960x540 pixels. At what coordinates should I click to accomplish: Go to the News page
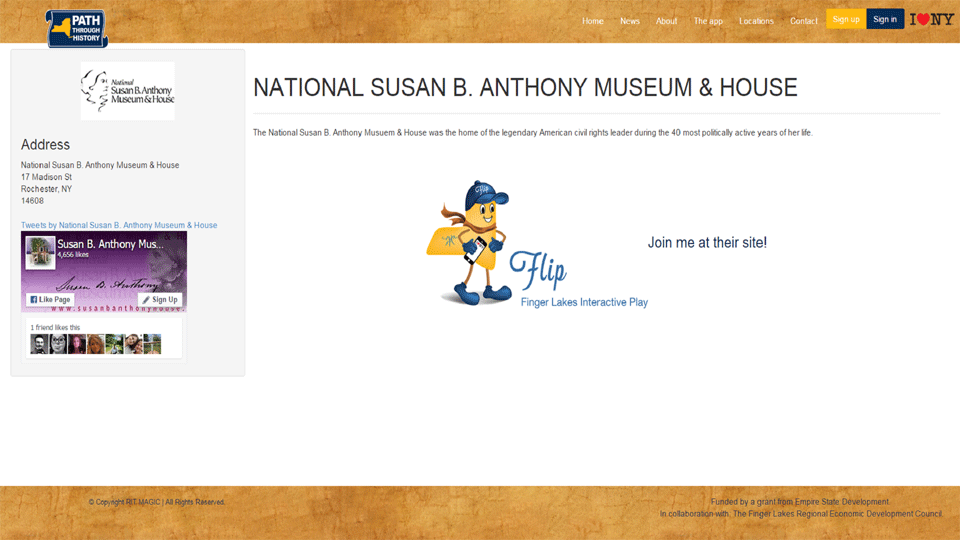coord(629,21)
